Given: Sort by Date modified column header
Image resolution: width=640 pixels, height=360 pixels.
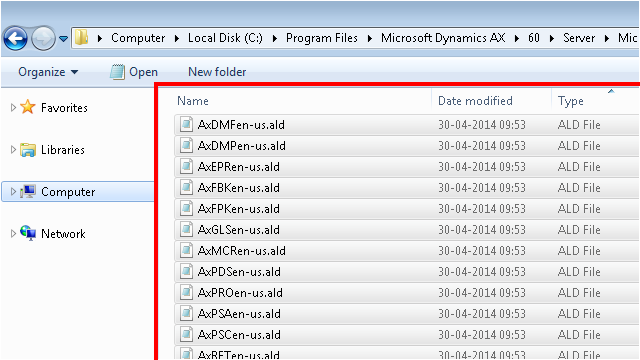Looking at the screenshot, I should coord(475,101).
